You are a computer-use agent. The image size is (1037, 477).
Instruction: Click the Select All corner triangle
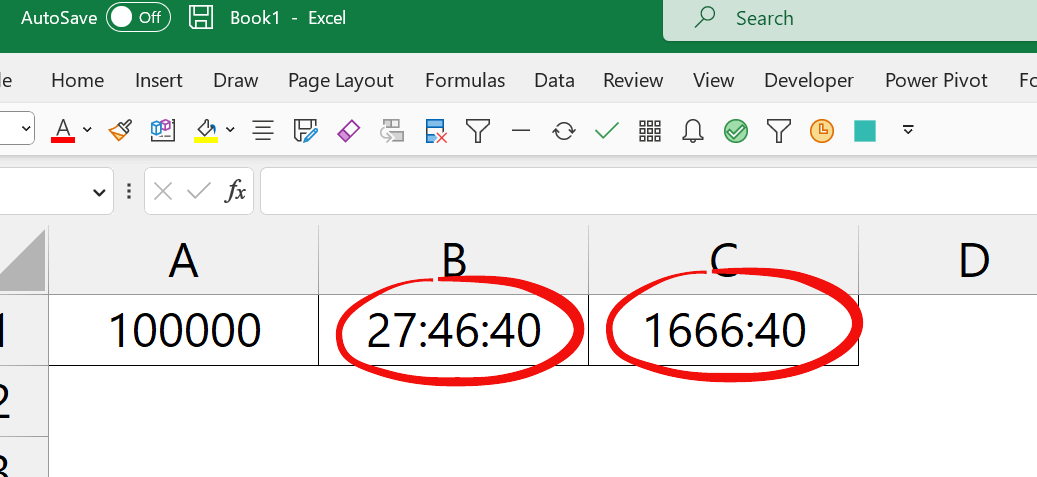23,261
